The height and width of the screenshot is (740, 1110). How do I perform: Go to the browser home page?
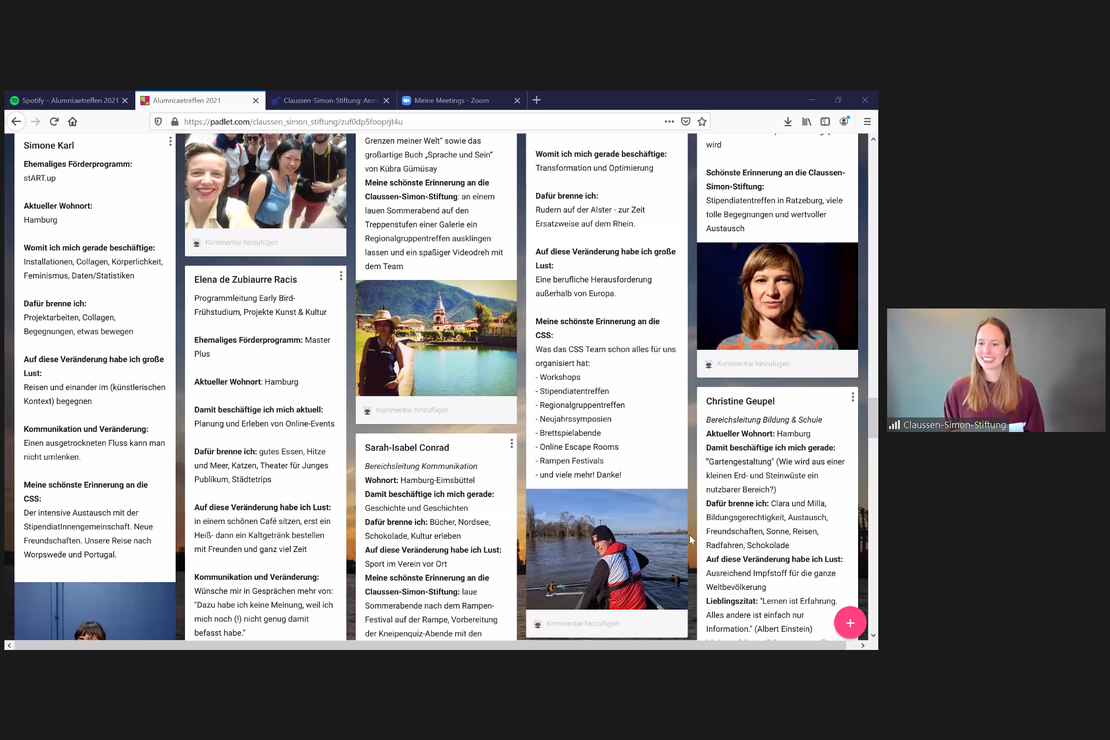[72, 121]
